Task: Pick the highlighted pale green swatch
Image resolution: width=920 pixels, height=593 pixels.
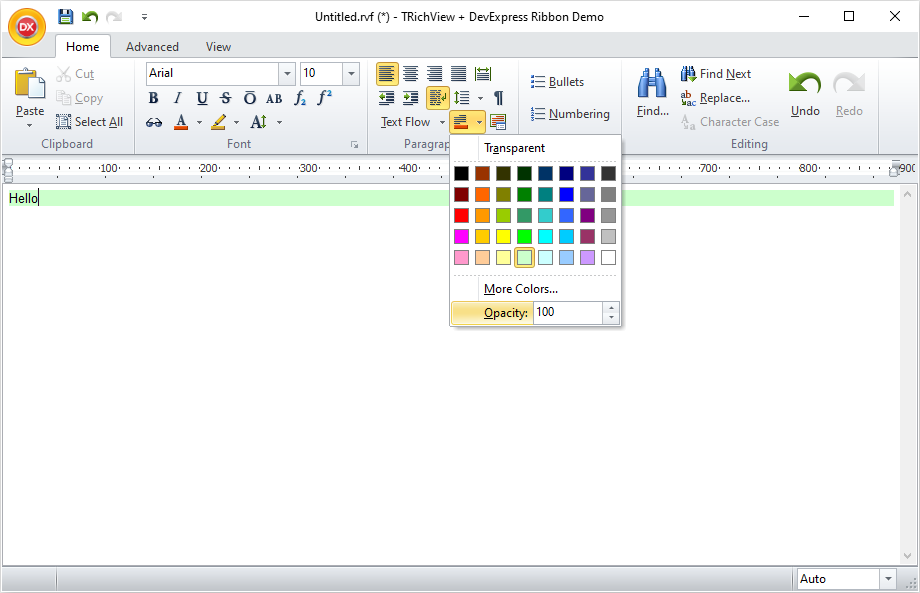Action: pyautogui.click(x=525, y=257)
